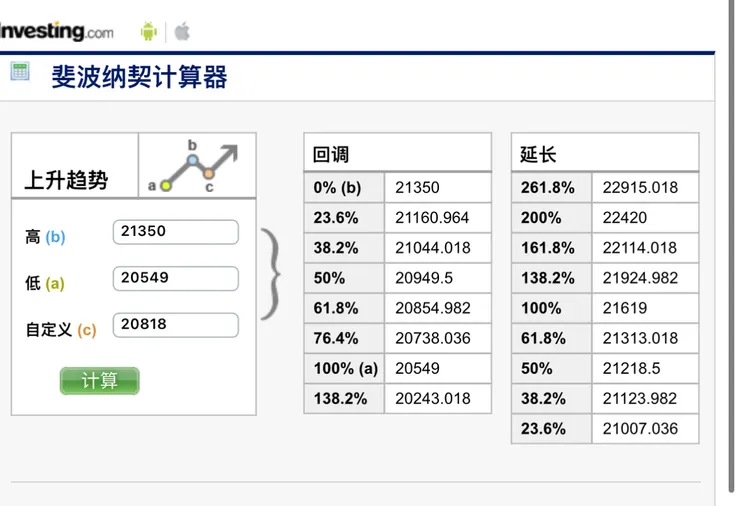The width and height of the screenshot is (740, 506).
Task: Click the 低 (a) field label
Action: click(x=45, y=283)
